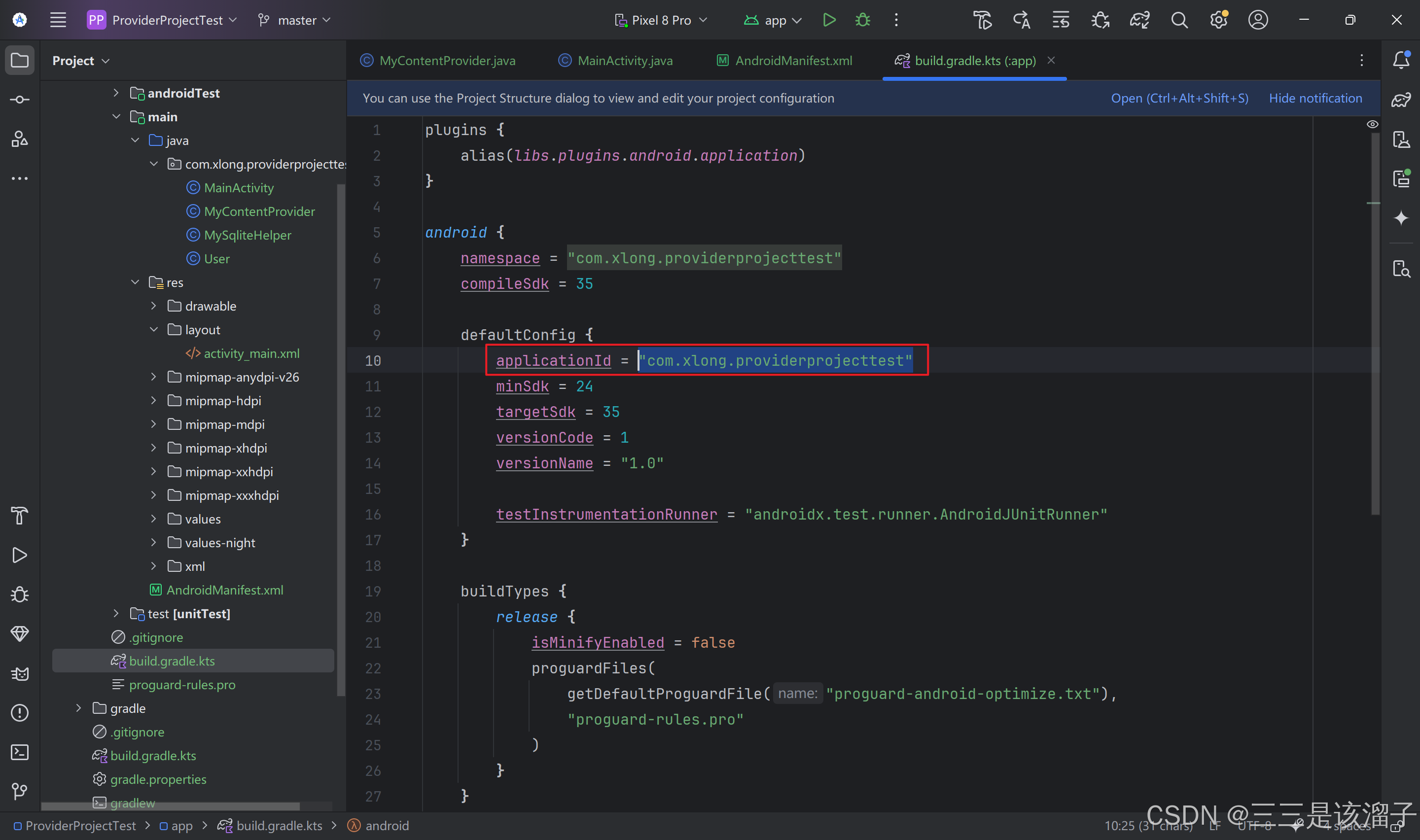Open Search Everywhere magnifier icon

point(1179,20)
